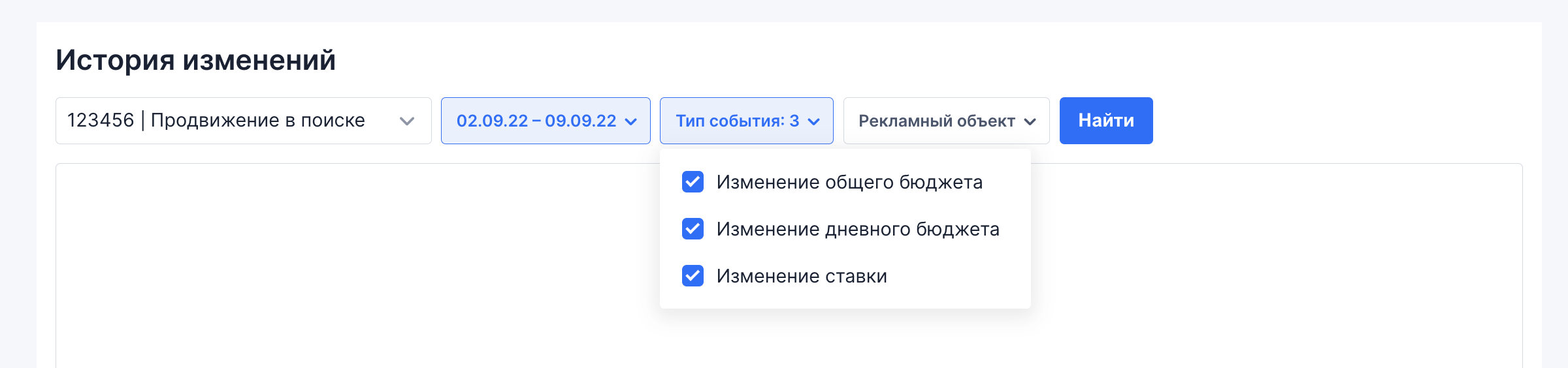Select the Изменение ставки option label

tap(802, 276)
